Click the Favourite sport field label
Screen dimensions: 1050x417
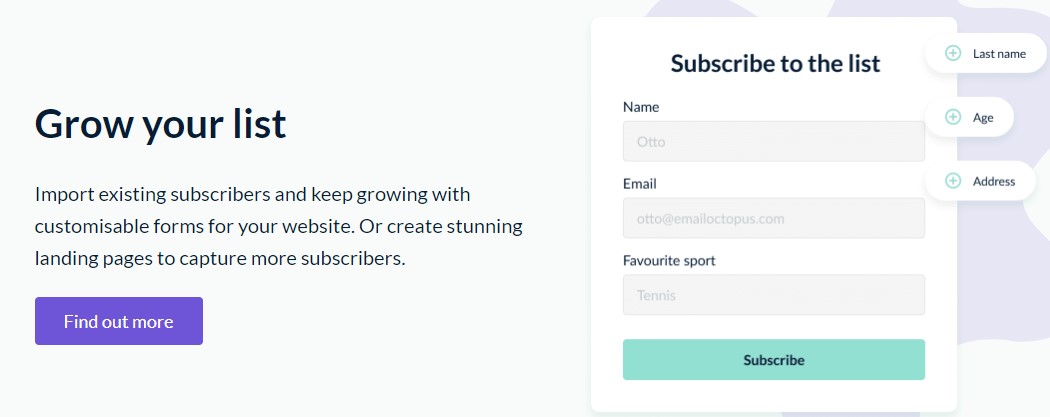669,260
